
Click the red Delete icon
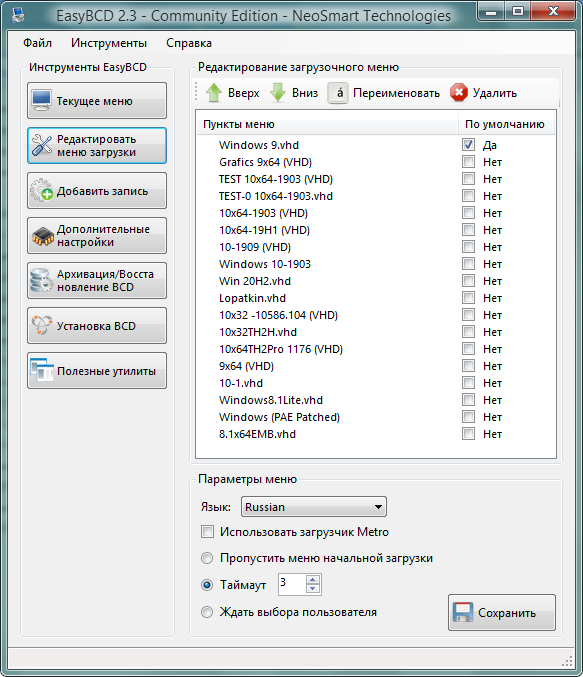click(459, 93)
